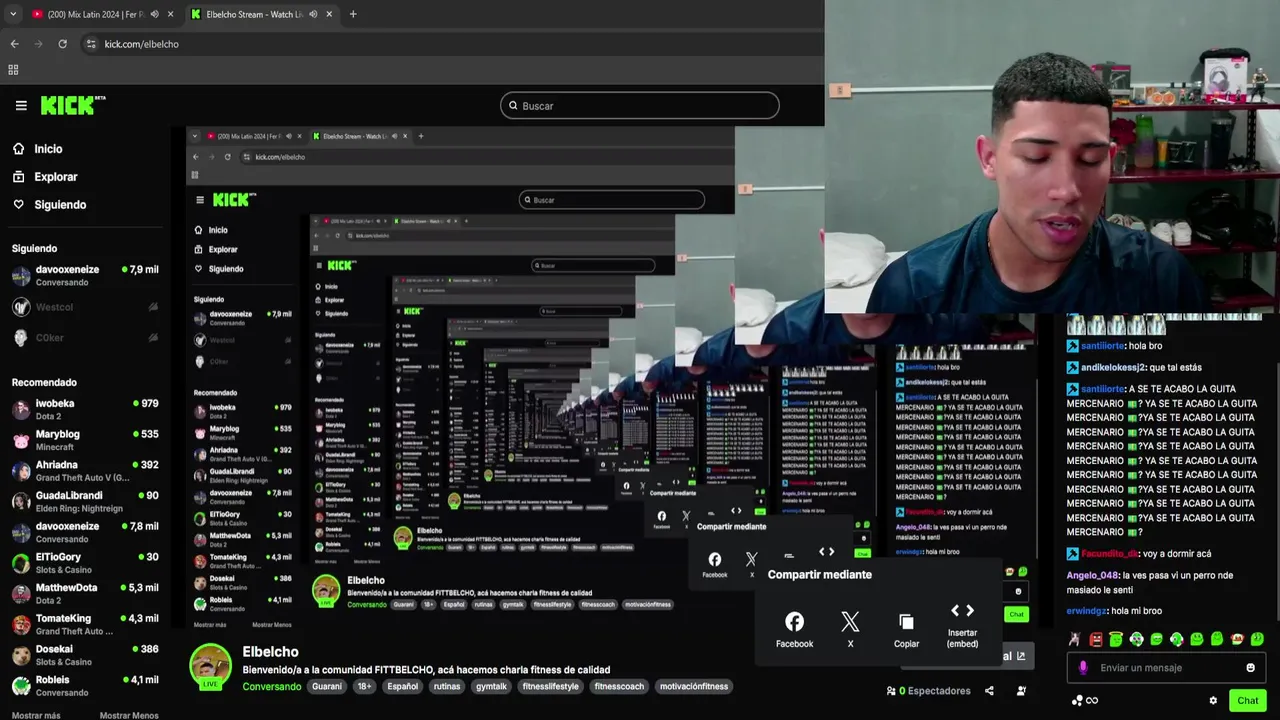Open davooxeneize channel with 7,9 mil viewers
Screen dimensions: 1280x720
85,276
